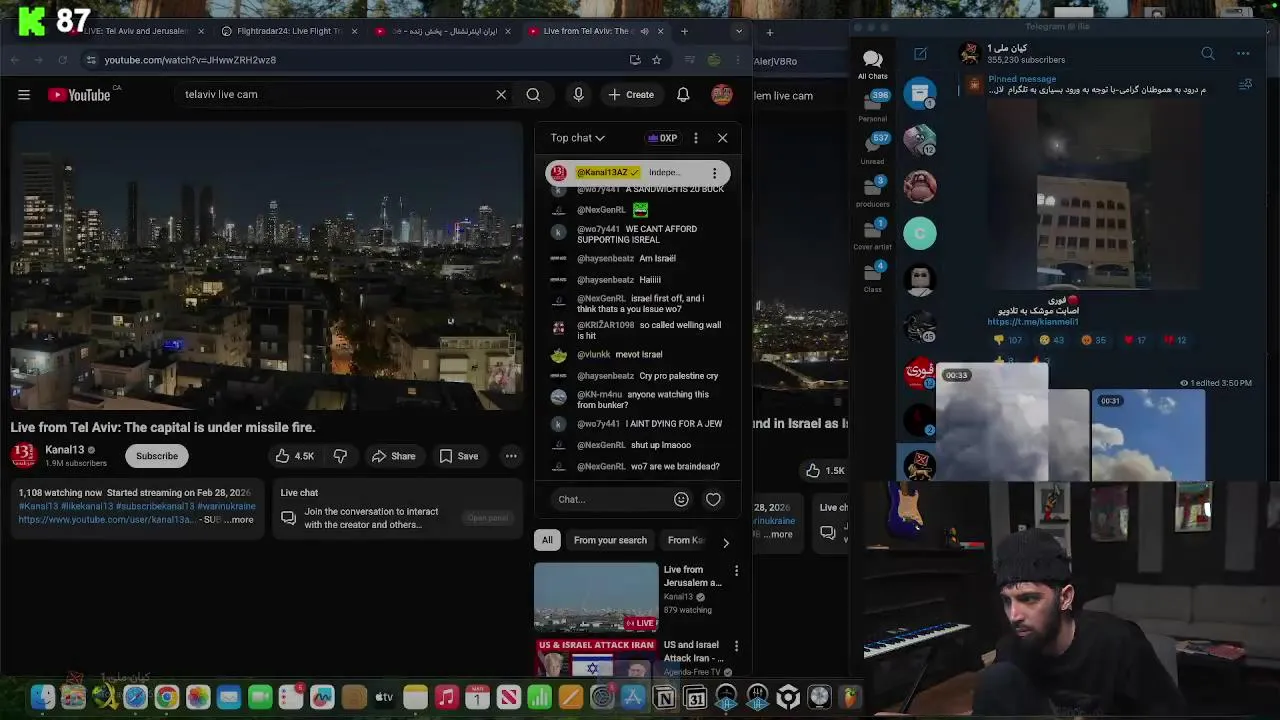Open the YouTube account avatar menu
The height and width of the screenshot is (720, 1280).
click(722, 95)
